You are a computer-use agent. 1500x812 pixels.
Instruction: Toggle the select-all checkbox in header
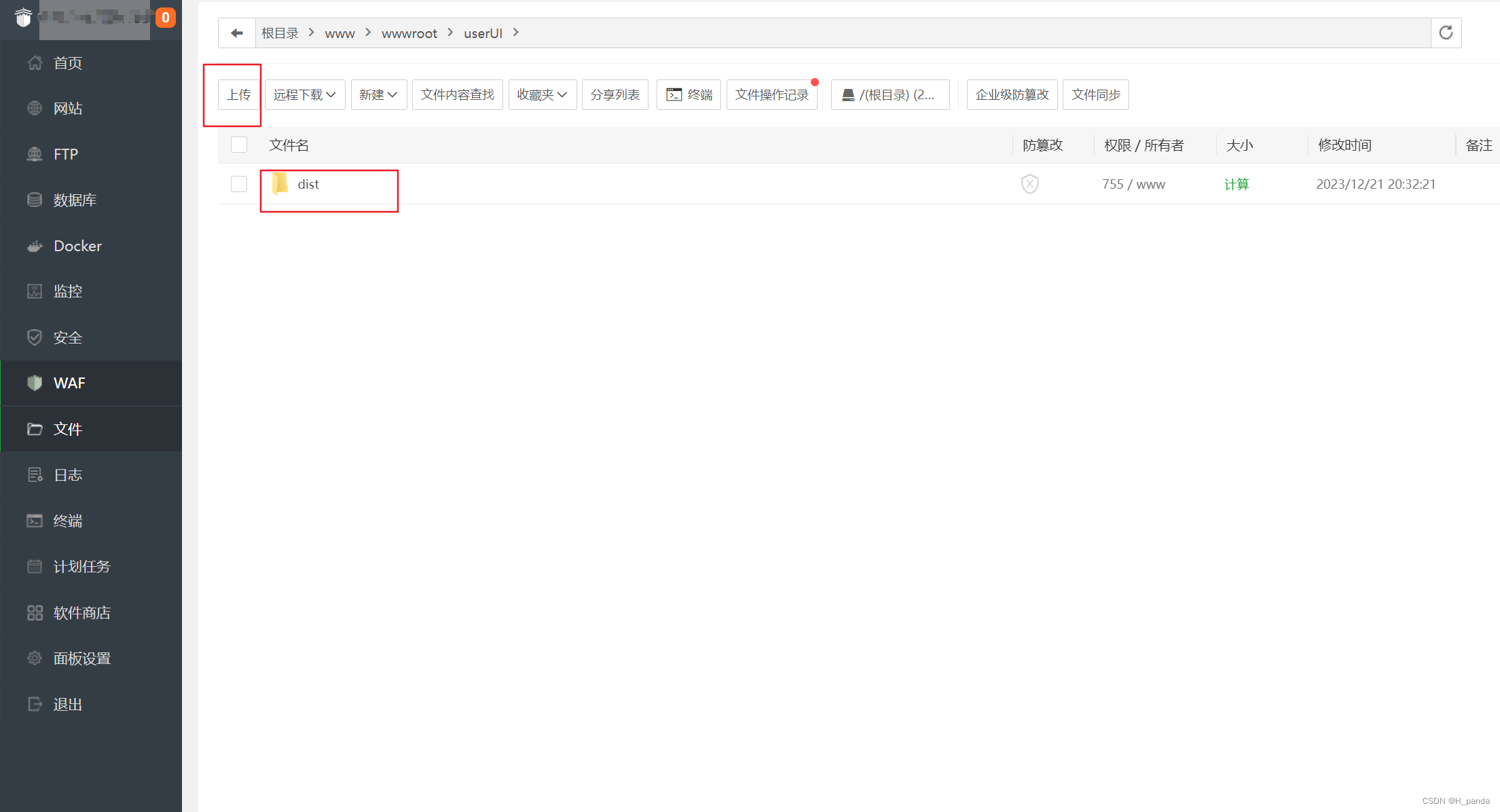(239, 145)
